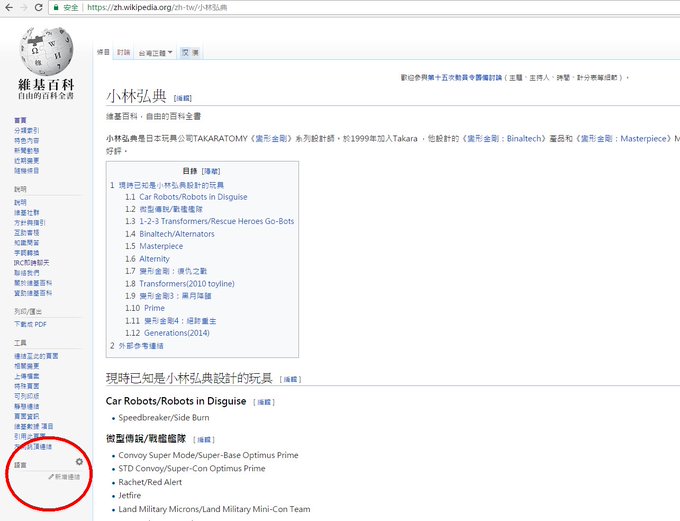680x521 pixels.
Task: Open 維基社群 sidebar link
Action: point(26,213)
